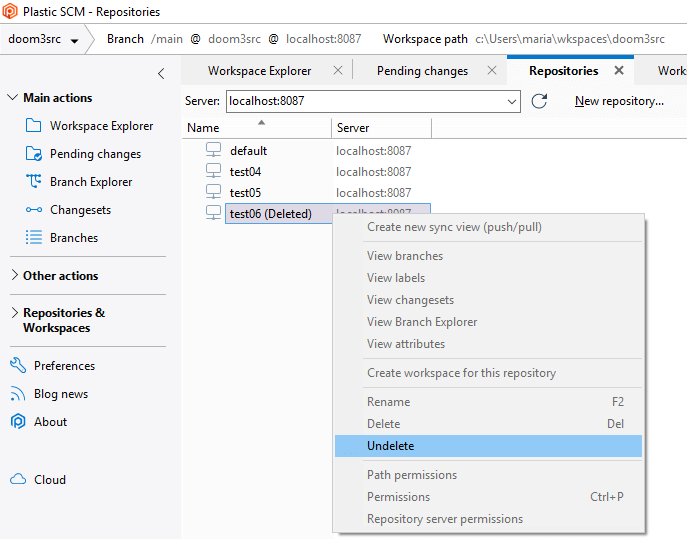The image size is (687, 539).
Task: Open About in the sidebar
Action: (50, 422)
